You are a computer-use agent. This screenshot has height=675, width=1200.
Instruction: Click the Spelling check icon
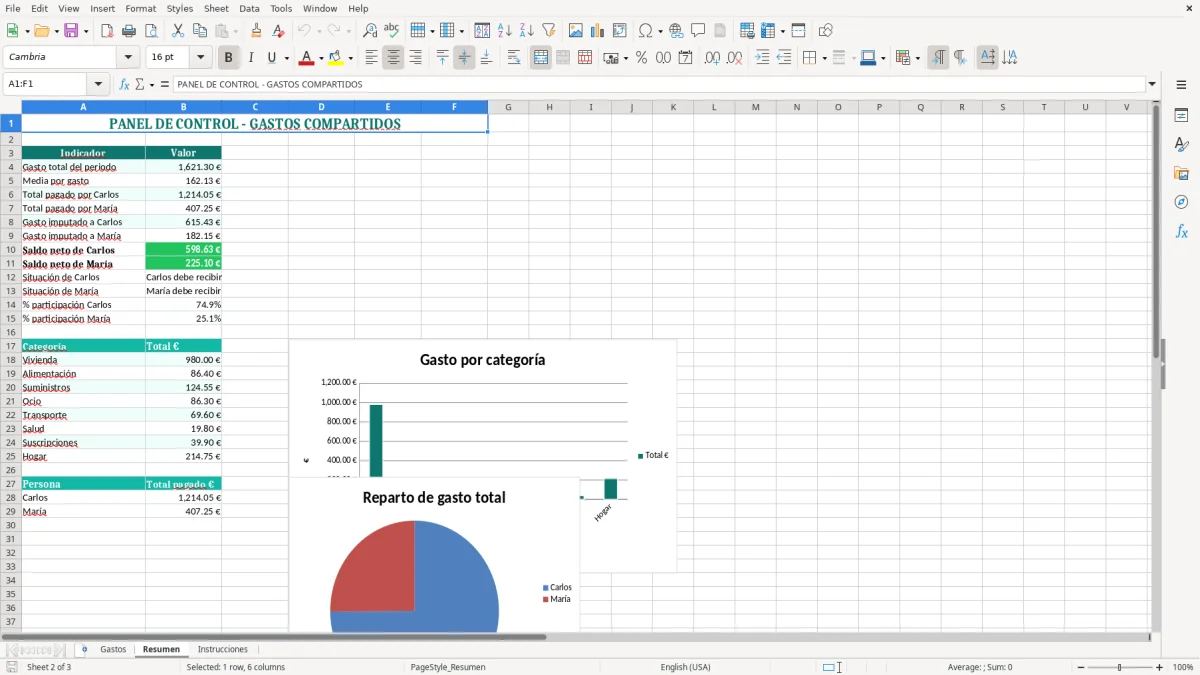(x=391, y=31)
